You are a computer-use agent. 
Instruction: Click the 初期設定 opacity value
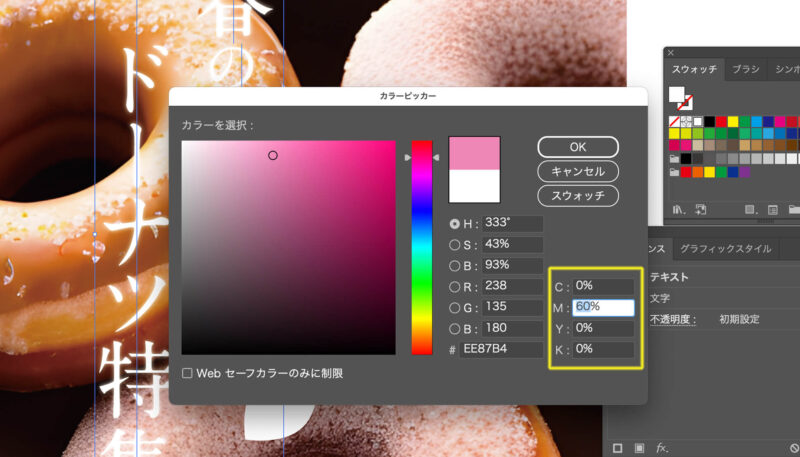(x=739, y=320)
